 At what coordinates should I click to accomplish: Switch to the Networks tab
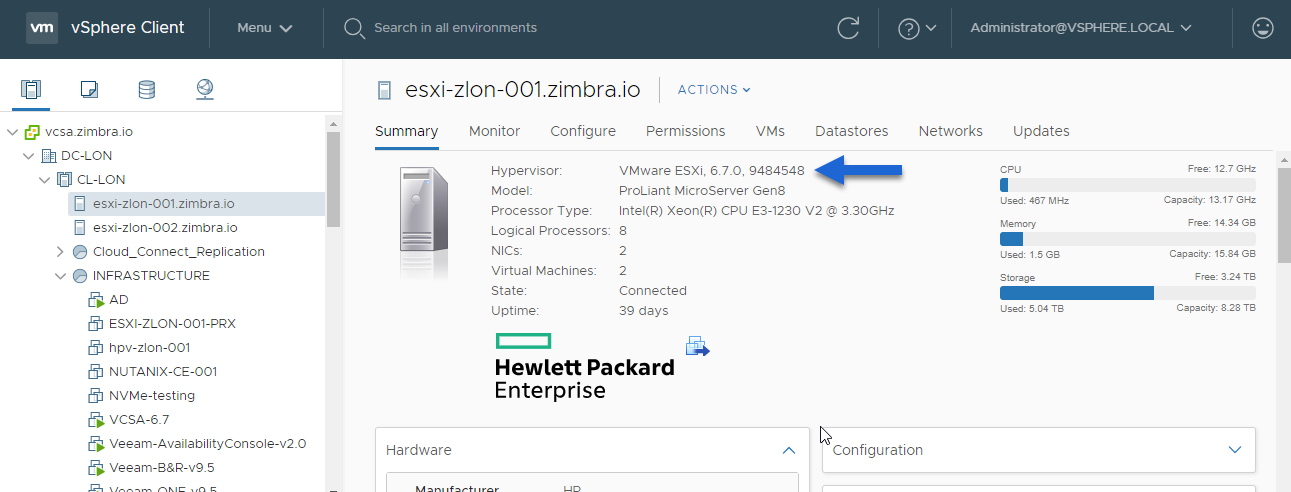pos(950,131)
